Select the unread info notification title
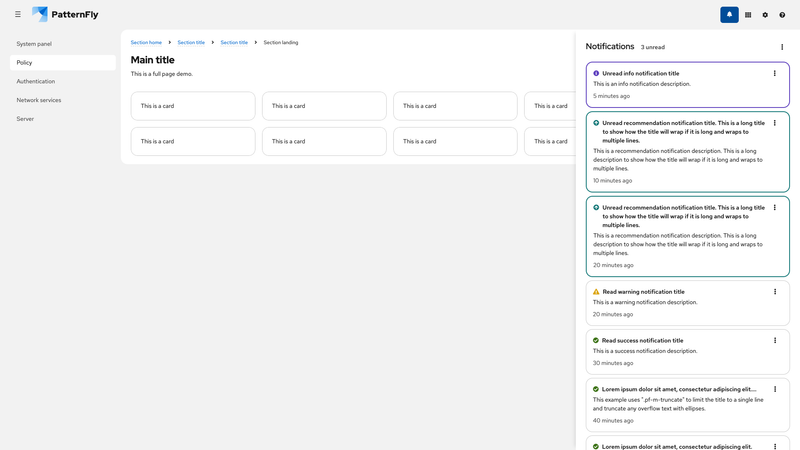The image size is (800, 450). (x=640, y=73)
